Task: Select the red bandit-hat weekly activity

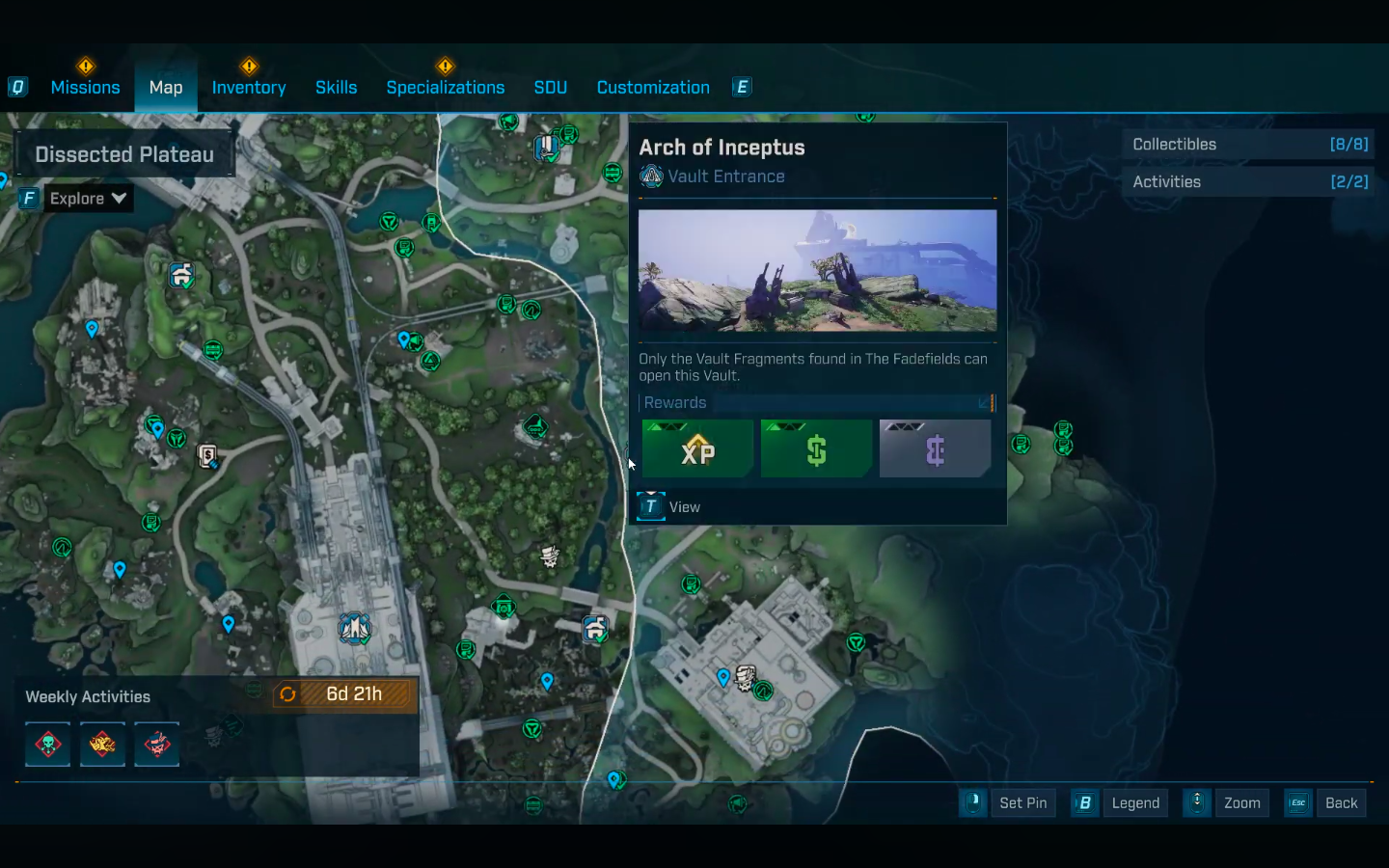Action: coord(157,745)
